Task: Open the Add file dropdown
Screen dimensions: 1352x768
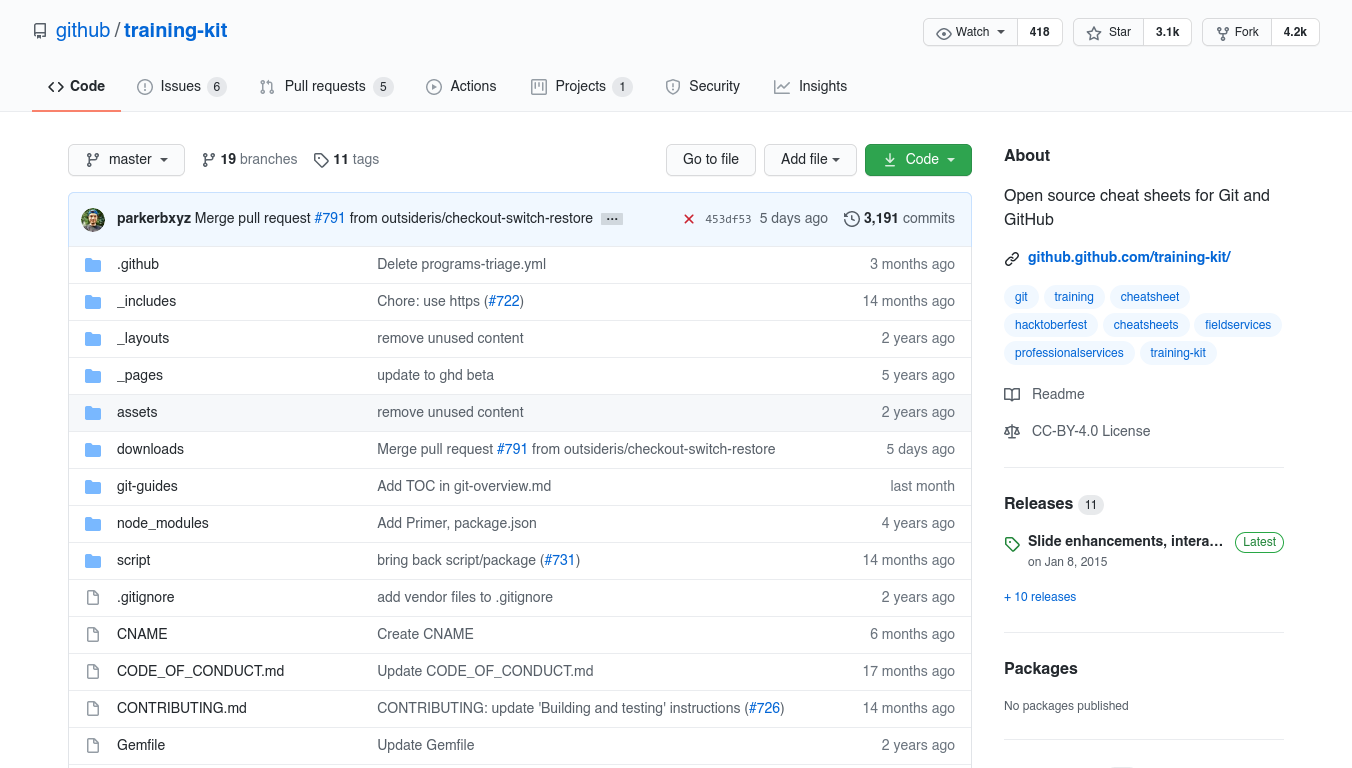Action: tap(810, 160)
